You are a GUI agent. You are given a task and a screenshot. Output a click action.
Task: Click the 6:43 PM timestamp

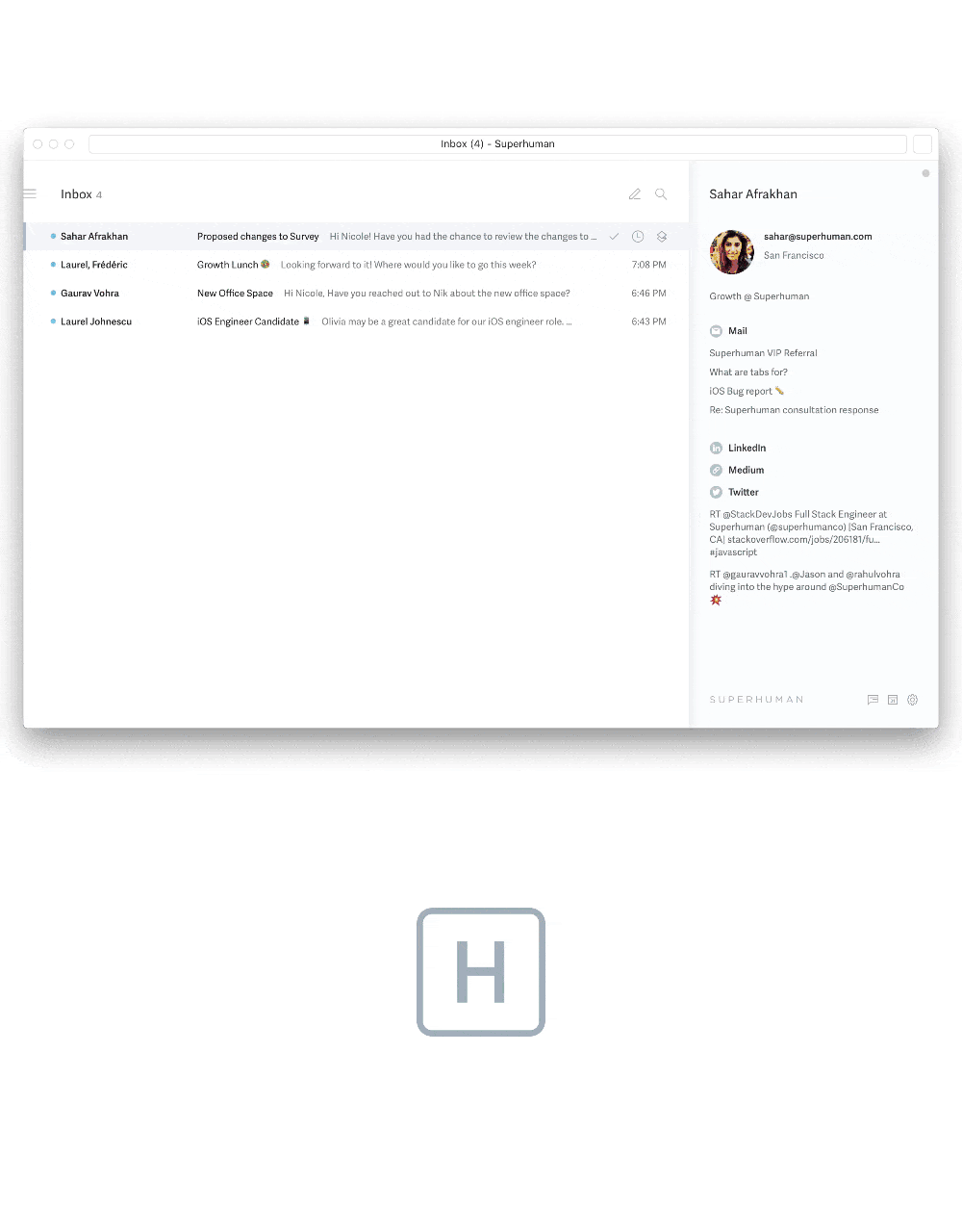coord(648,321)
